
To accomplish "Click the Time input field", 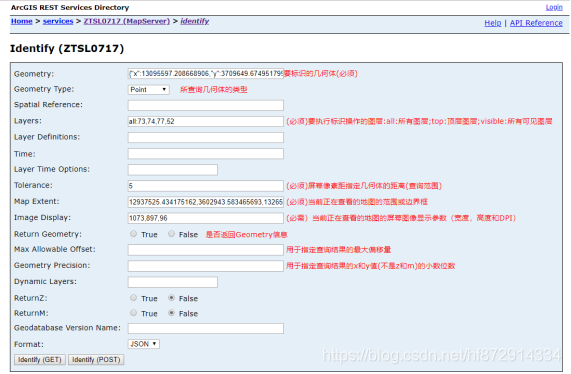I will point(206,154).
